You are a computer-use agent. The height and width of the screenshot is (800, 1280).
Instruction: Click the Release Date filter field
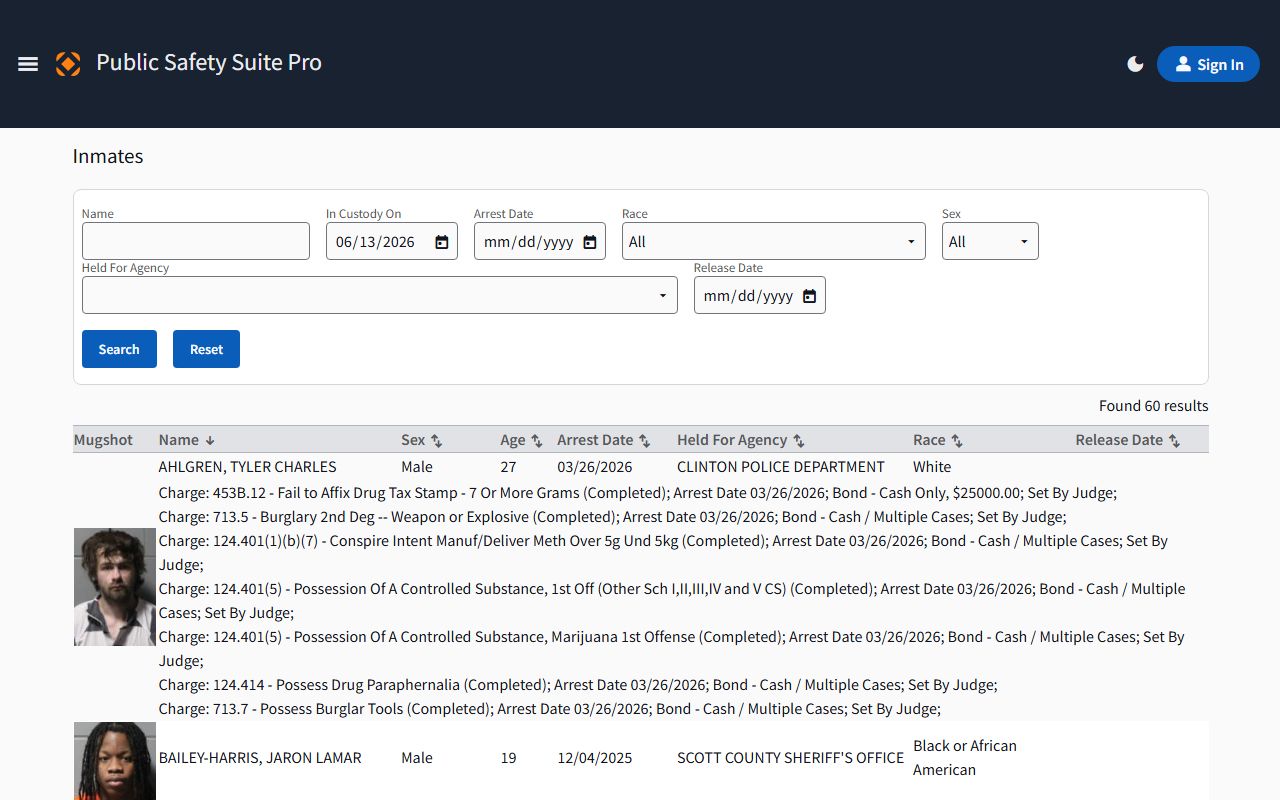point(760,295)
